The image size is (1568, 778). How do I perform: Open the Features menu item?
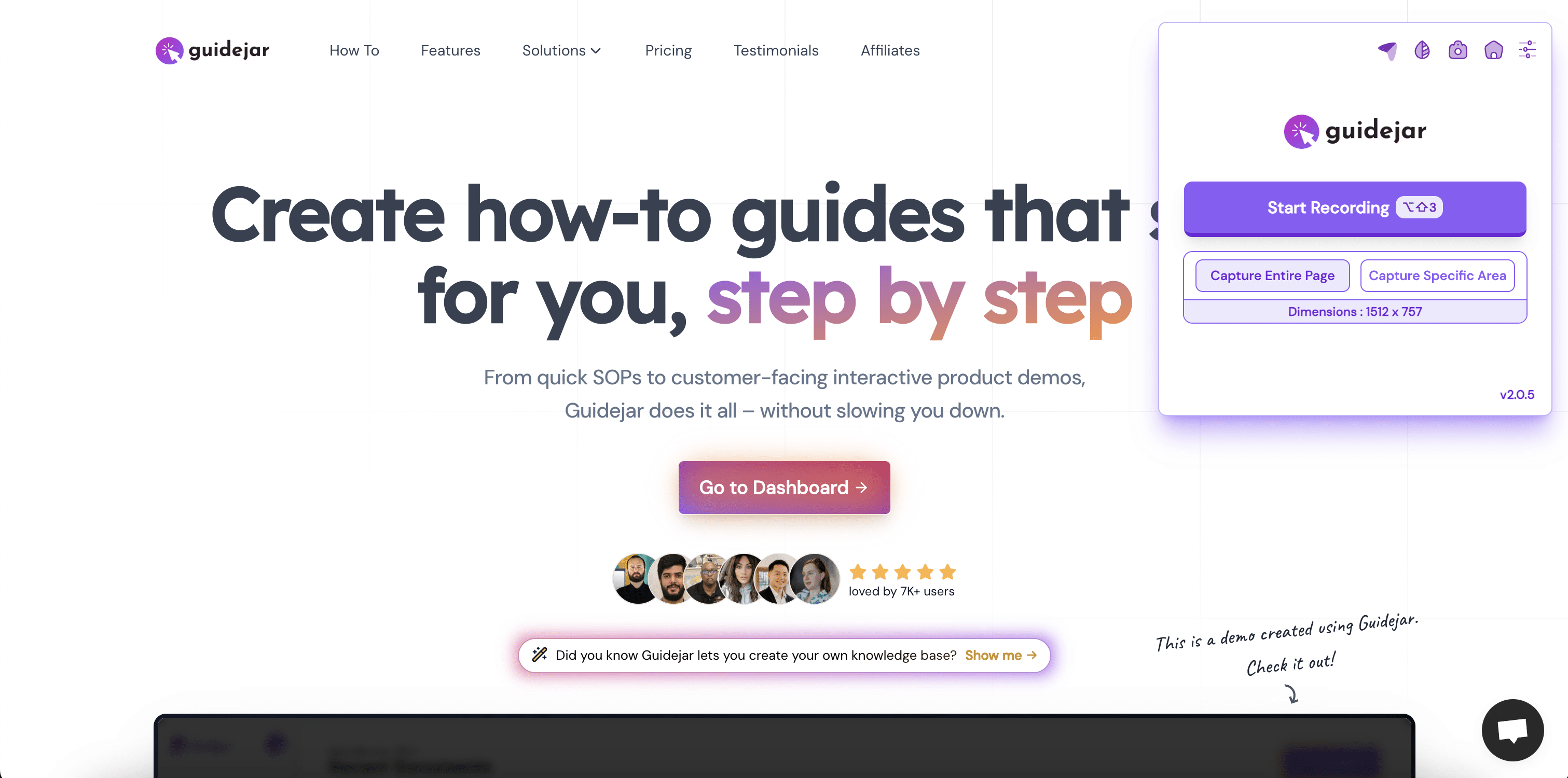450,50
